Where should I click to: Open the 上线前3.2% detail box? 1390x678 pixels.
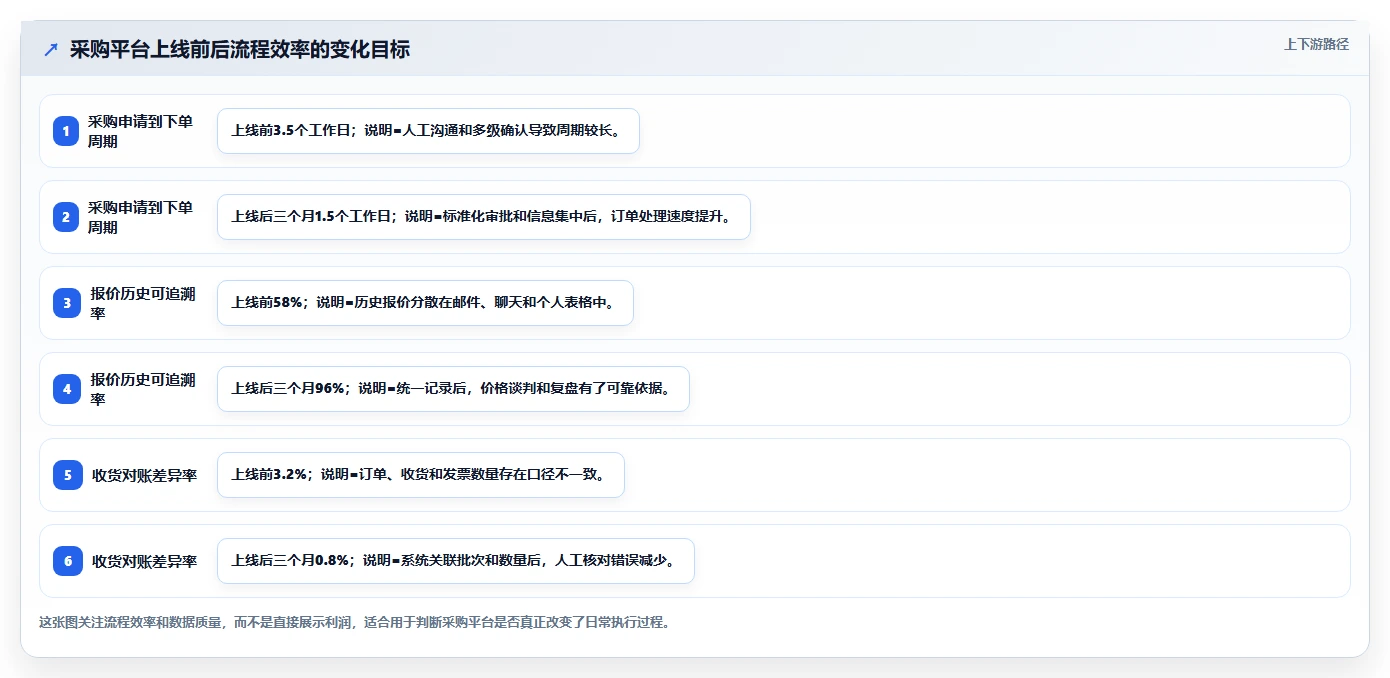tap(421, 475)
